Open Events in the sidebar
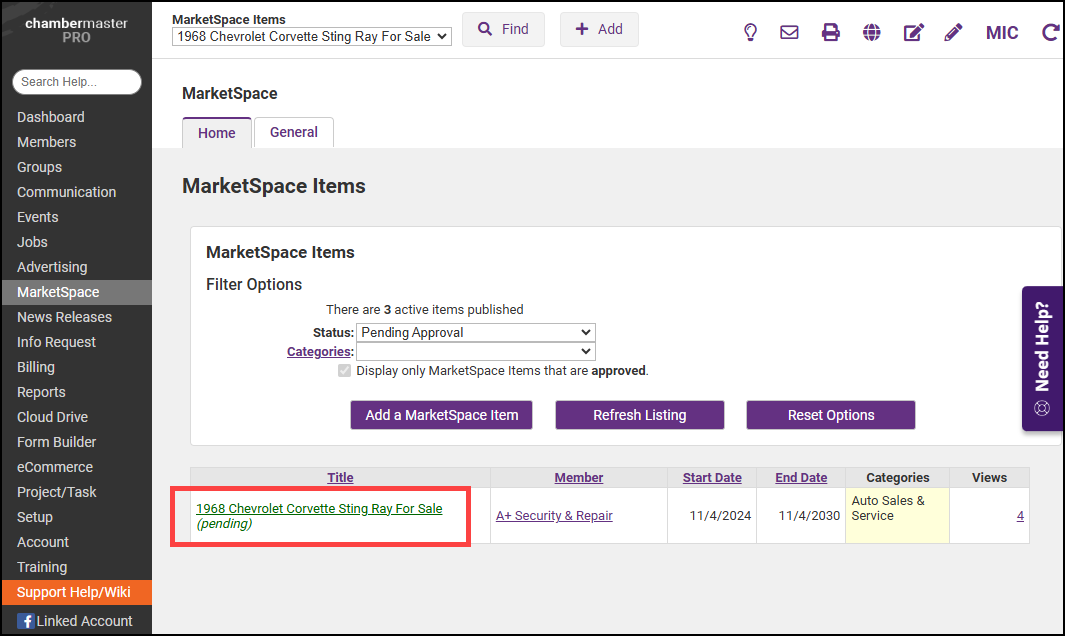Image resolution: width=1065 pixels, height=636 pixels. [x=38, y=217]
